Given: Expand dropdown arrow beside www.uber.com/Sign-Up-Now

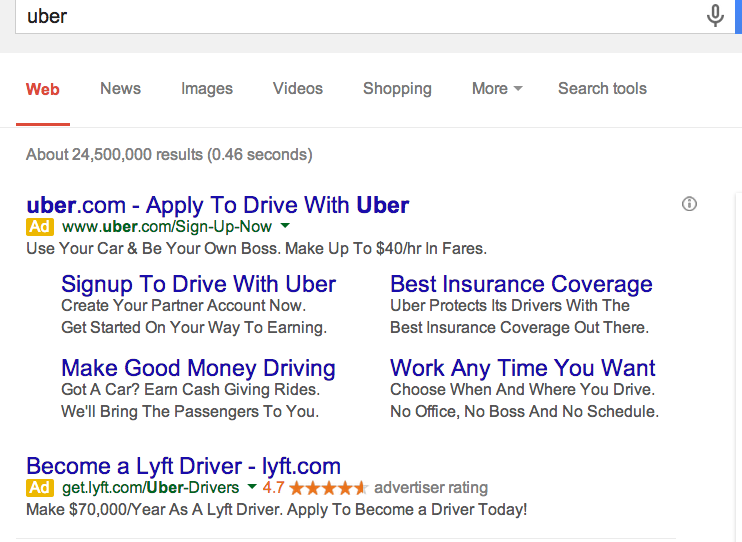Looking at the screenshot, I should 285,226.
